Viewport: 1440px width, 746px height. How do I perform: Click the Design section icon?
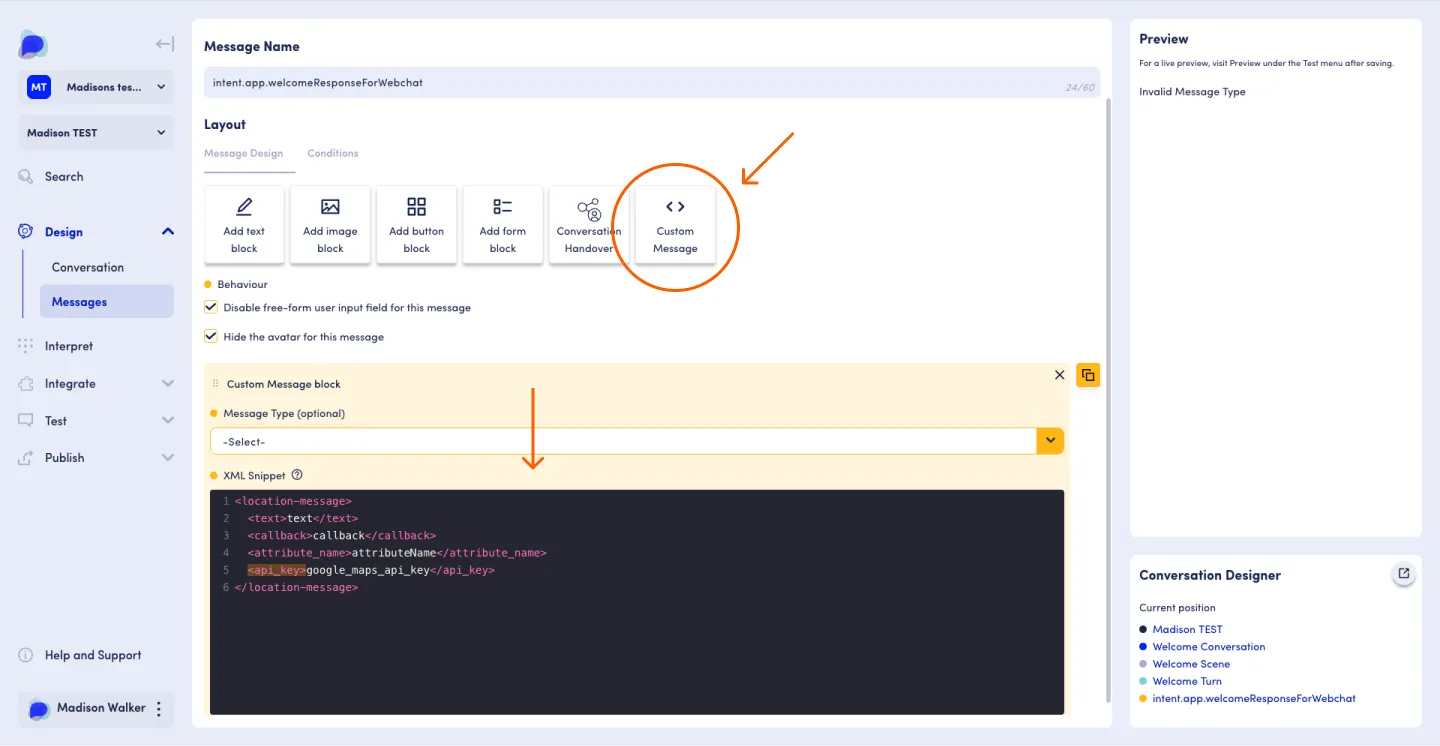[26, 231]
